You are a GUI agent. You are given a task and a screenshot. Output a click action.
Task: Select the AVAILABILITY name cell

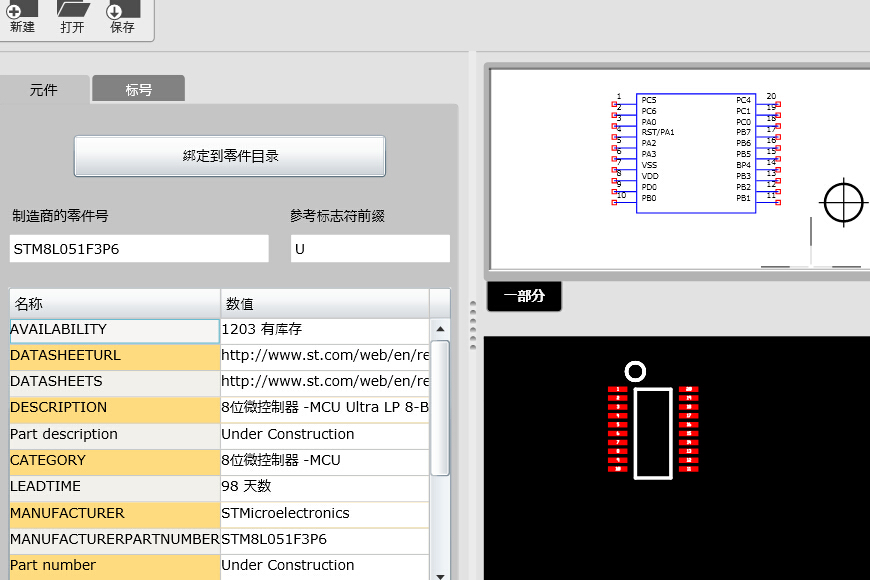tap(115, 330)
